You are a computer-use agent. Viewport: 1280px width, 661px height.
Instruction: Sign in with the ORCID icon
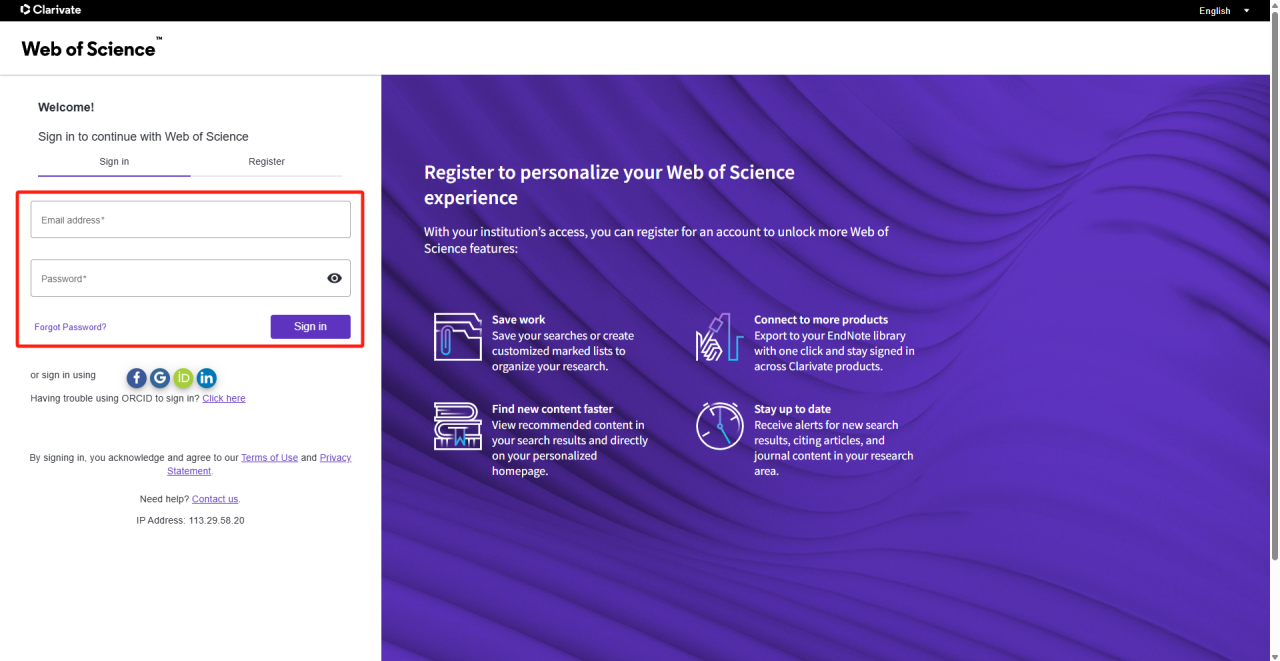183,378
